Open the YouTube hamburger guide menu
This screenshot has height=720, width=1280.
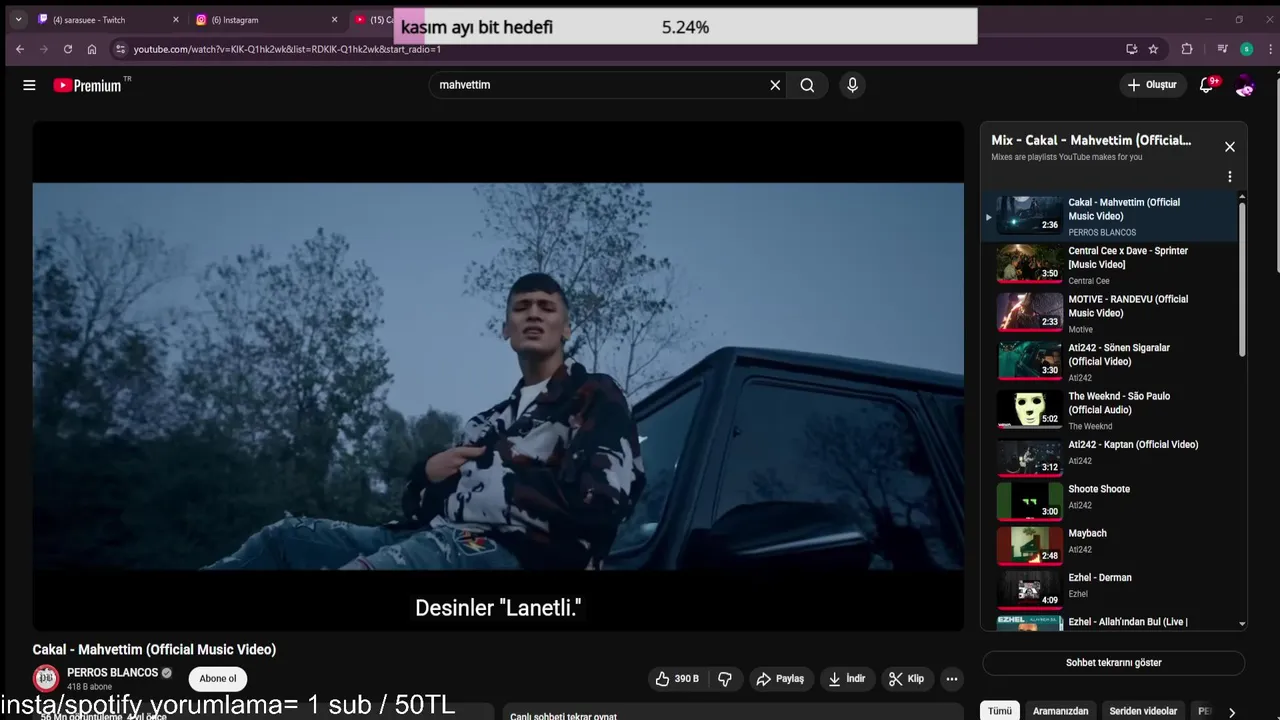29,85
